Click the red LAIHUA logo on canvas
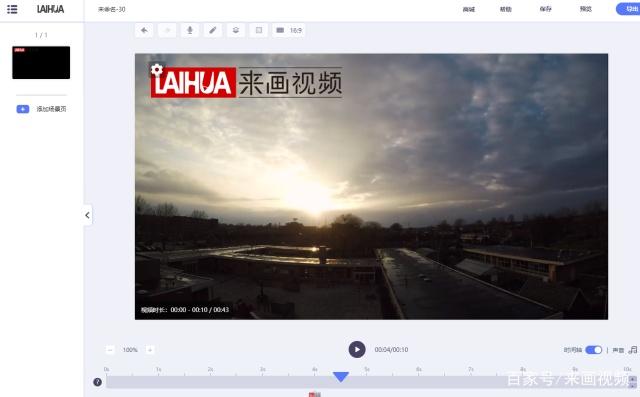640x397 pixels. (x=193, y=82)
